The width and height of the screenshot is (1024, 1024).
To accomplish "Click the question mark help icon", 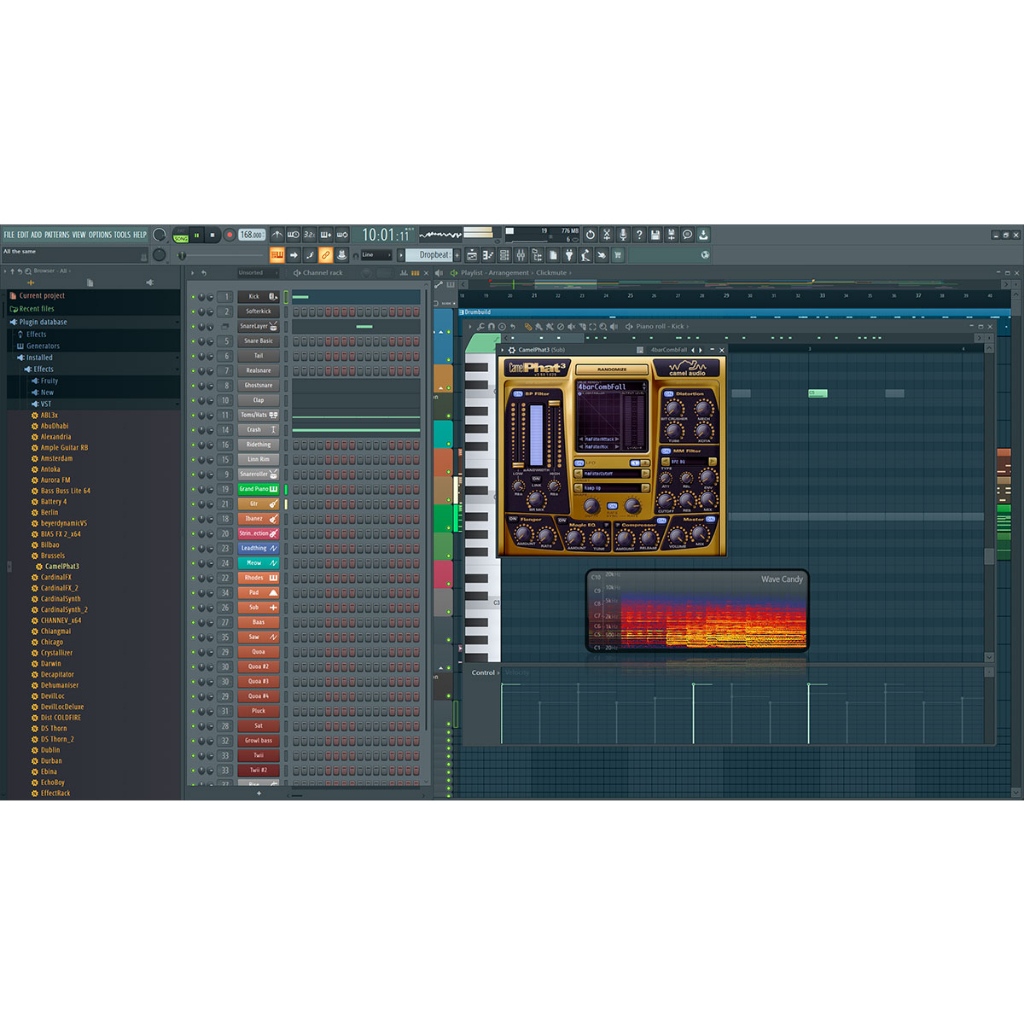I will [x=639, y=234].
